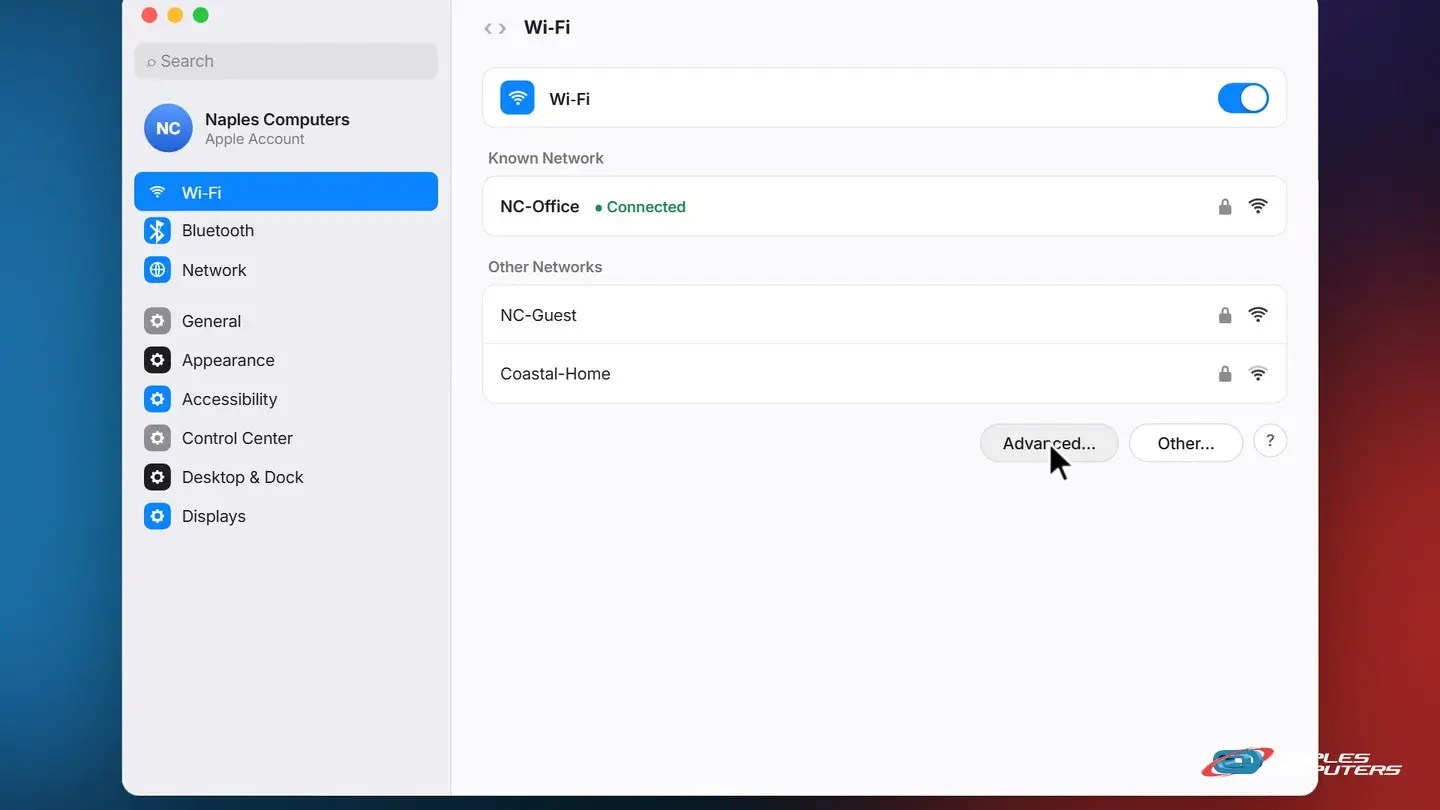Click the signal icon for NC-Office
The height and width of the screenshot is (810, 1440).
[x=1258, y=207]
